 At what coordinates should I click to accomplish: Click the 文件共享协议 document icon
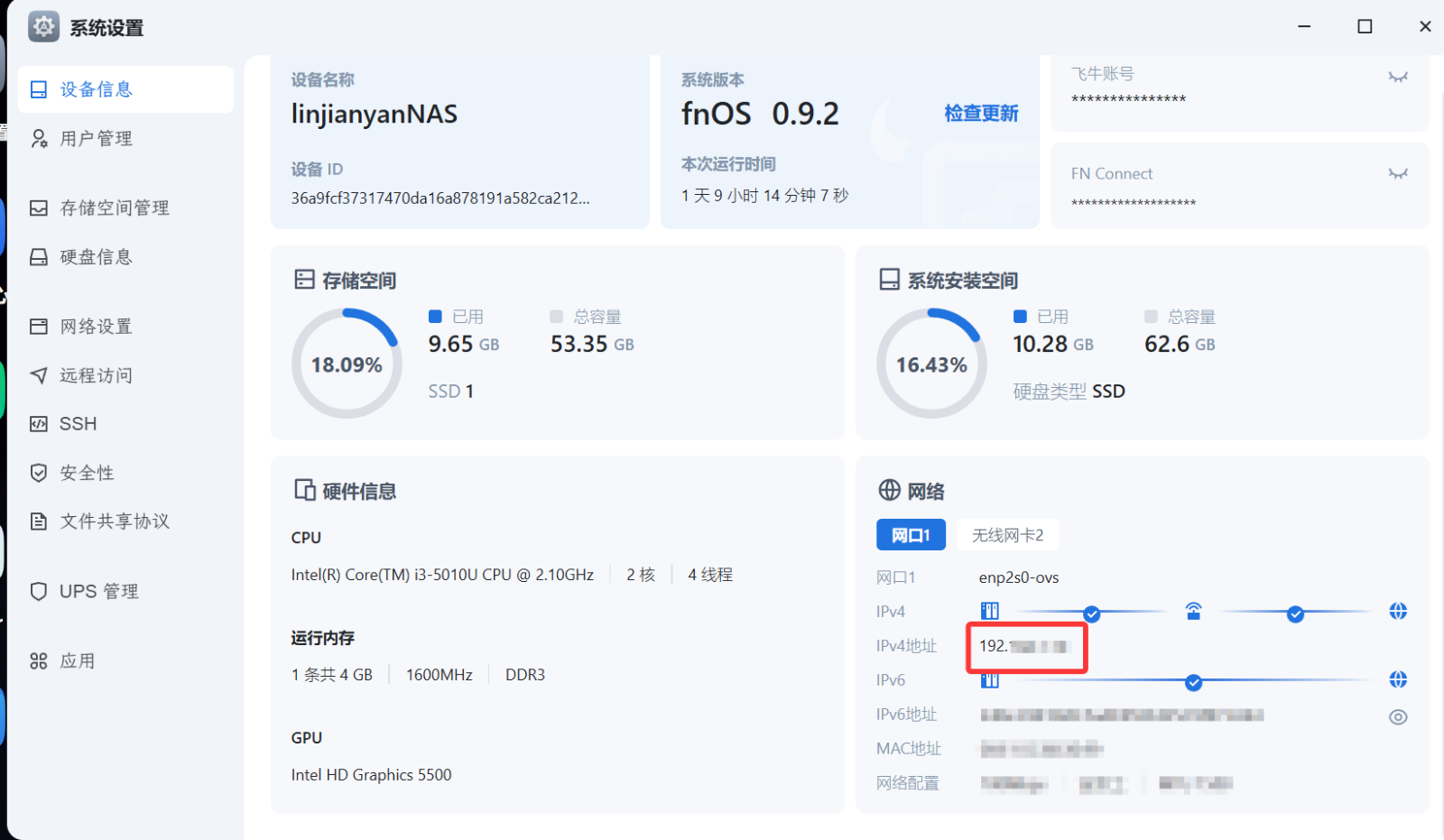(x=39, y=522)
